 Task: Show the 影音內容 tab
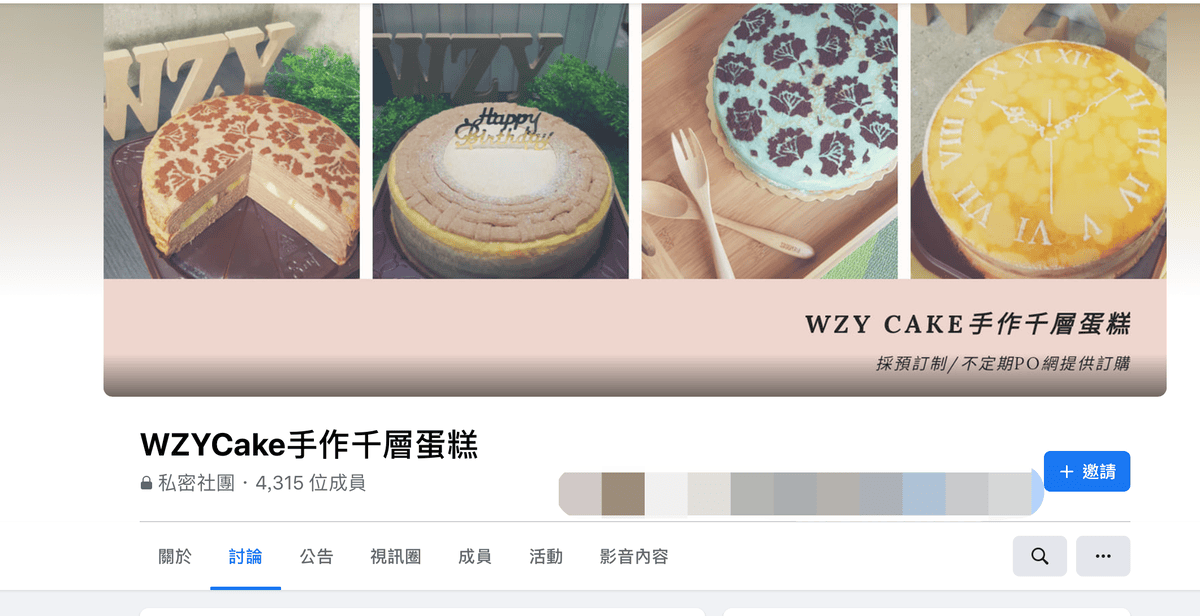coord(634,557)
